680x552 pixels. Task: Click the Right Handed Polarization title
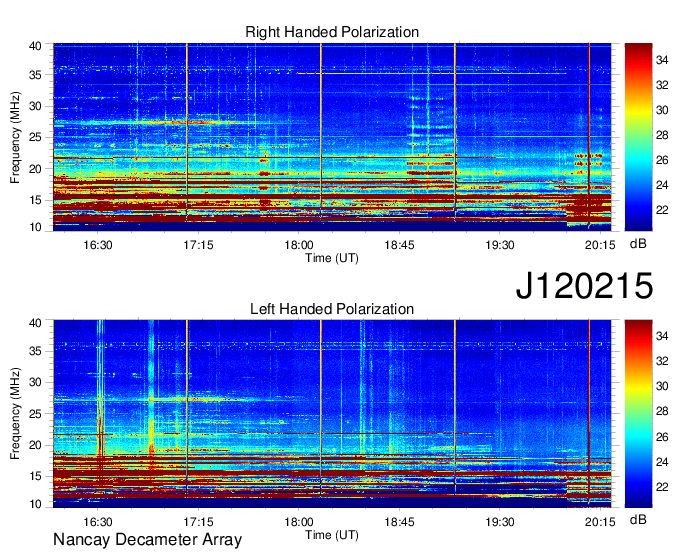pyautogui.click(x=332, y=32)
